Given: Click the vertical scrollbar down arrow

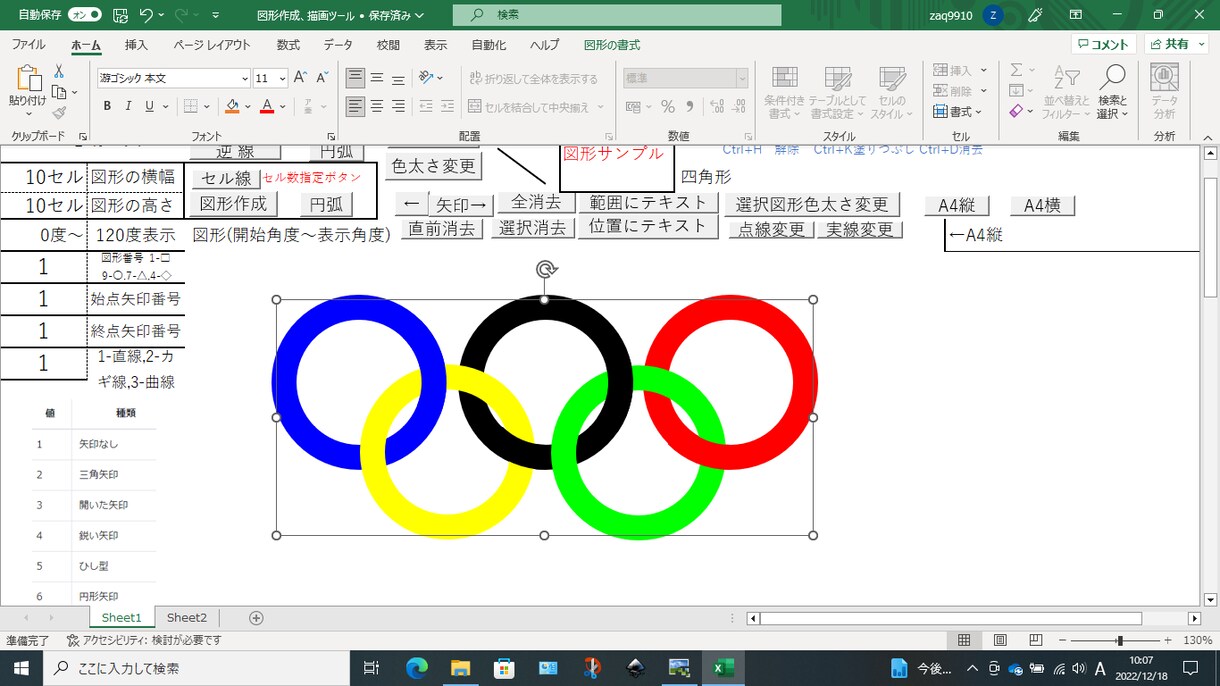Looking at the screenshot, I should tap(1210, 600).
